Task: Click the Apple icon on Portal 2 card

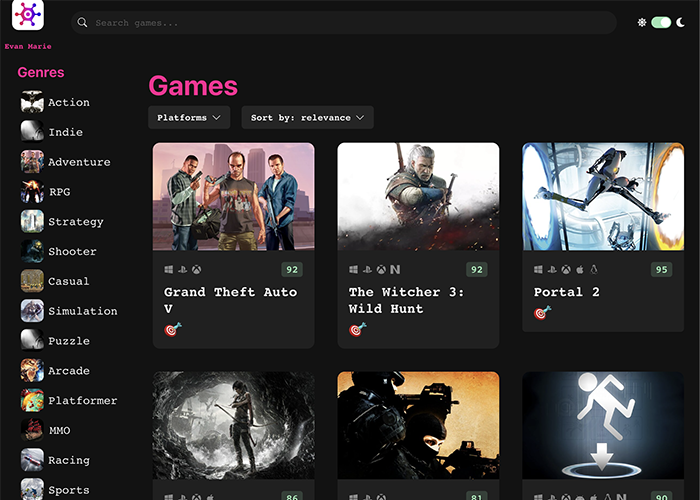Action: pos(580,269)
